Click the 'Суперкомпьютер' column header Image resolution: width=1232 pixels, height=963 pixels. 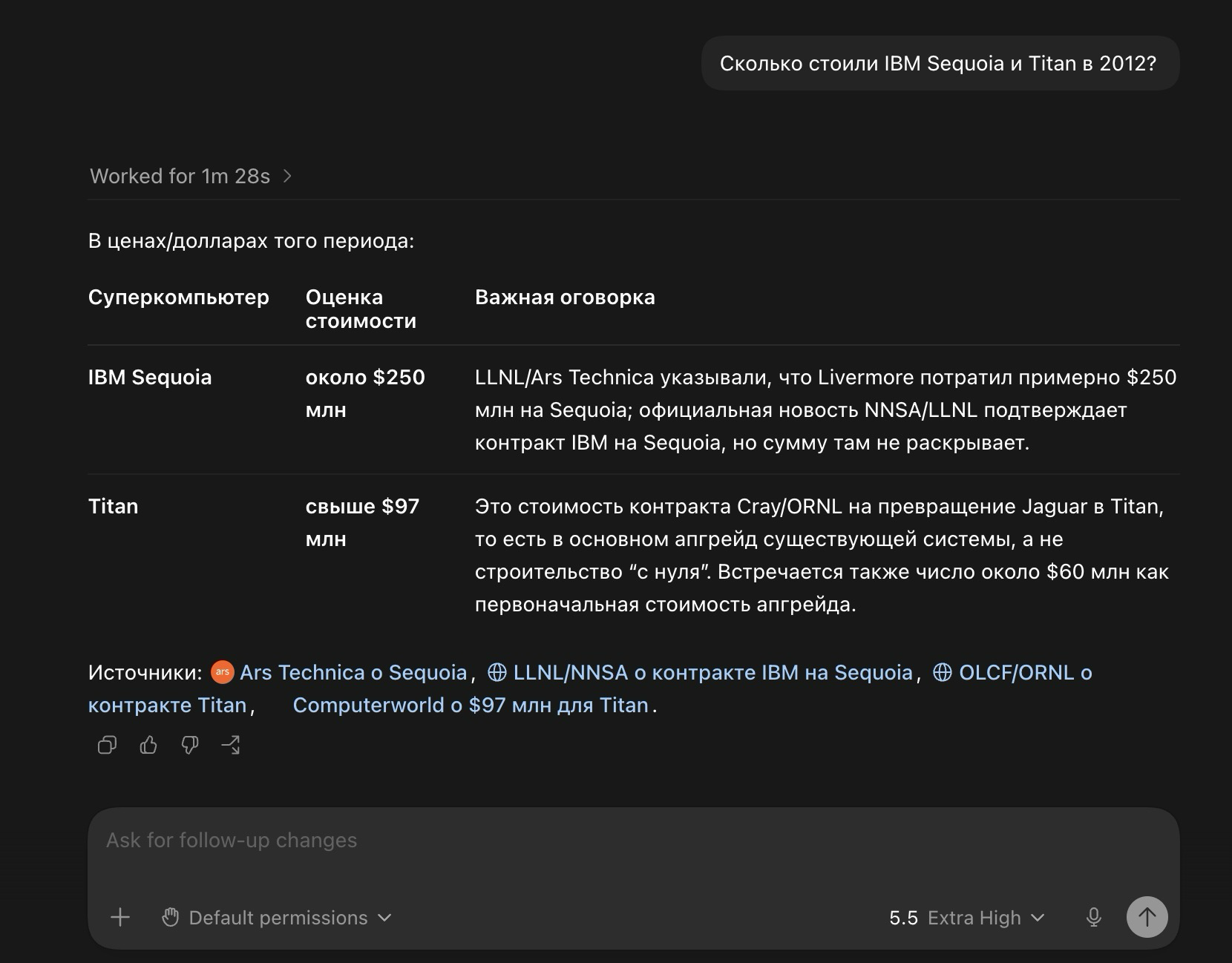point(178,297)
